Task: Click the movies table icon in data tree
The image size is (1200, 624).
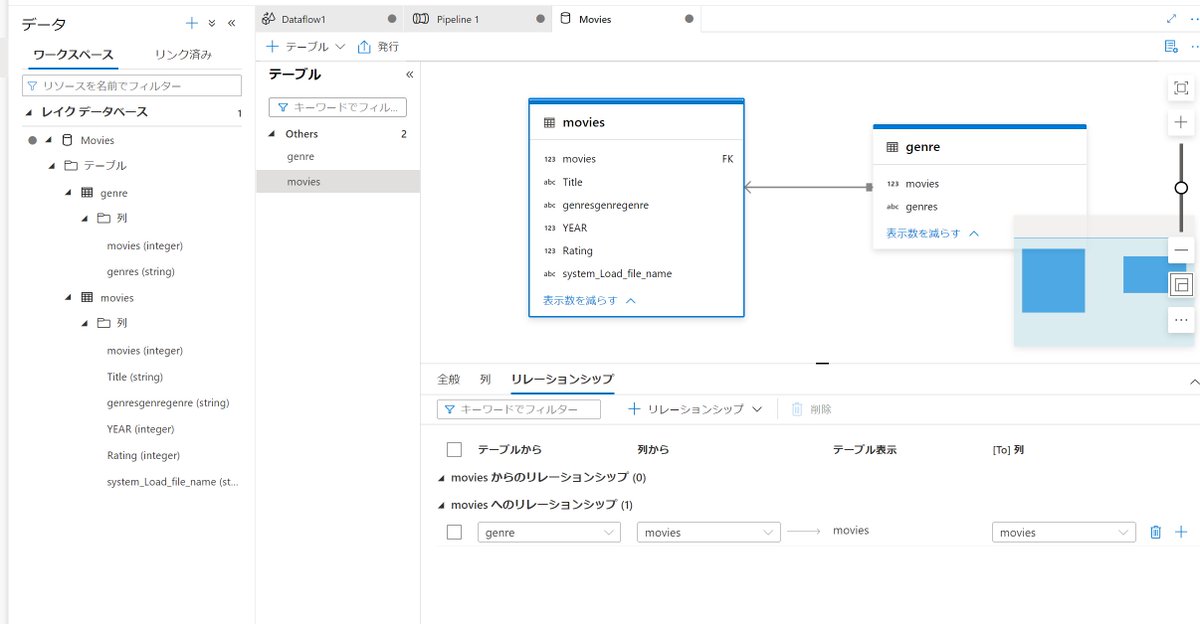Action: [x=87, y=298]
